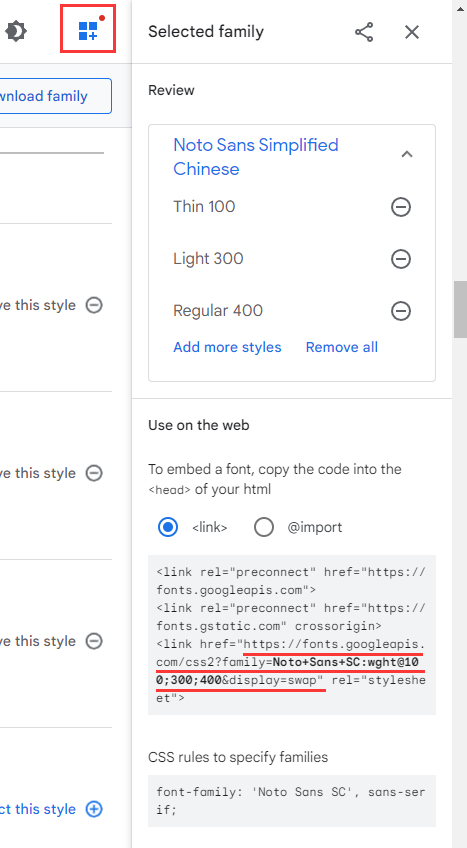Click the link embed code block
Image resolution: width=467 pixels, height=848 pixels.
292,635
